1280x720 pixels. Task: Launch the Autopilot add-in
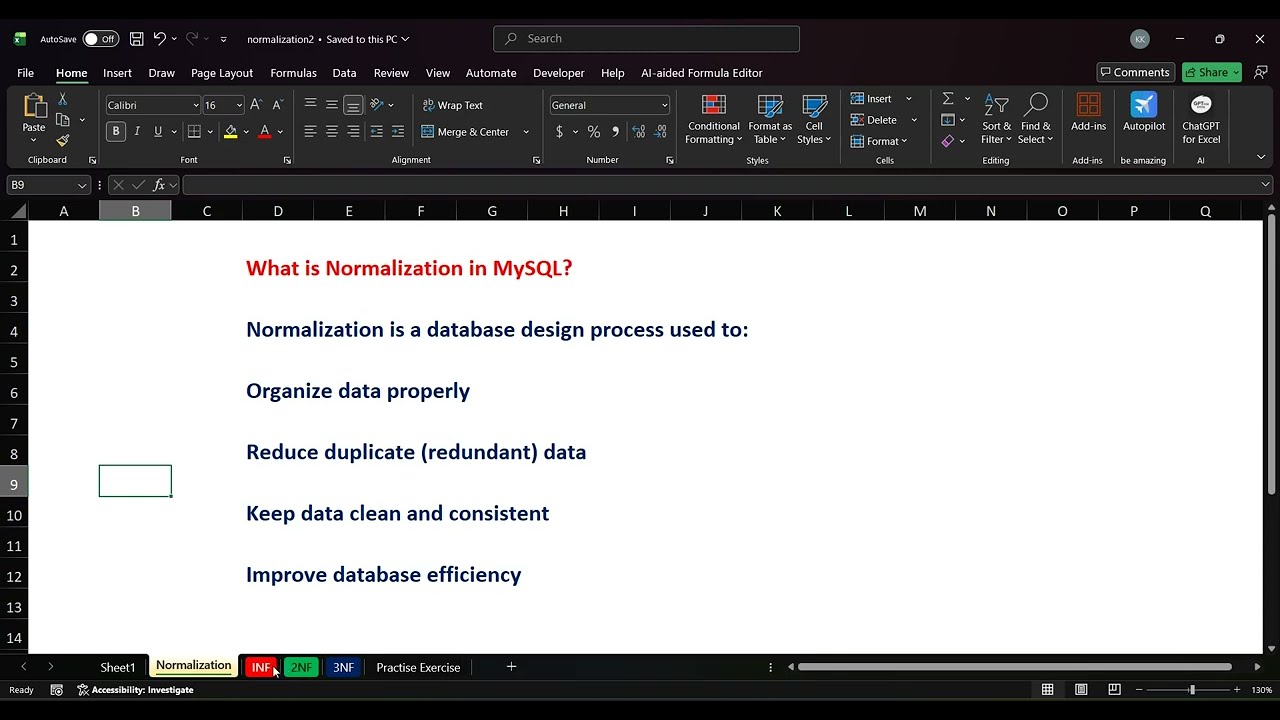pyautogui.click(x=1144, y=112)
